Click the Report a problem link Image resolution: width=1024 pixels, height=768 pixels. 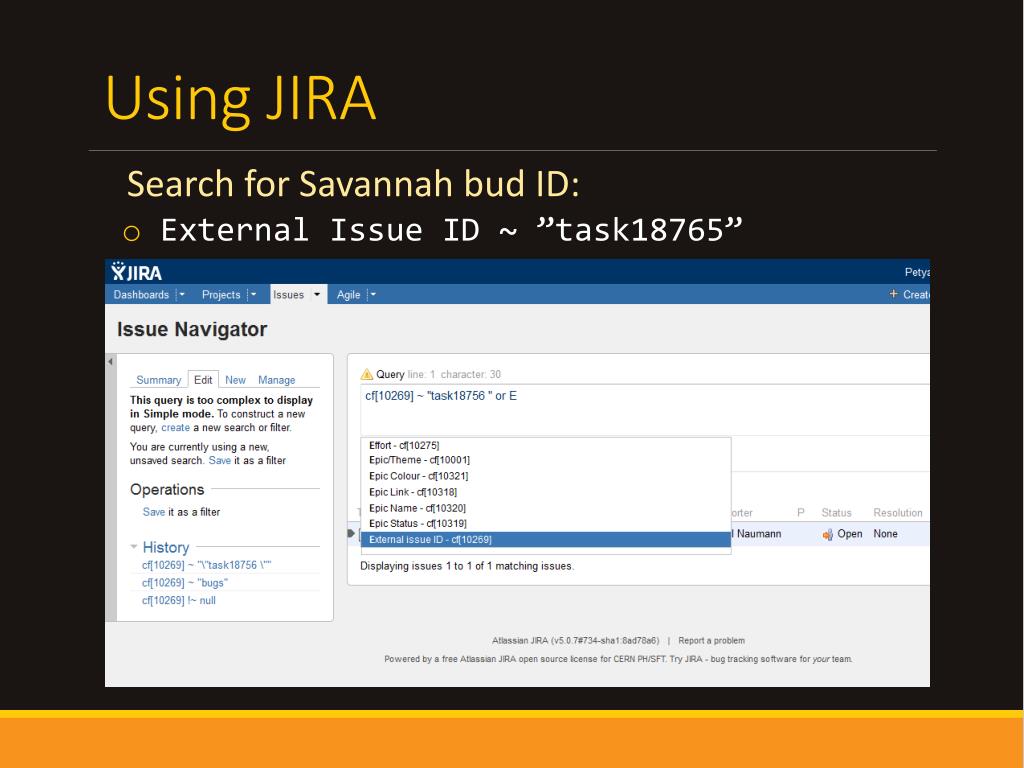(711, 641)
